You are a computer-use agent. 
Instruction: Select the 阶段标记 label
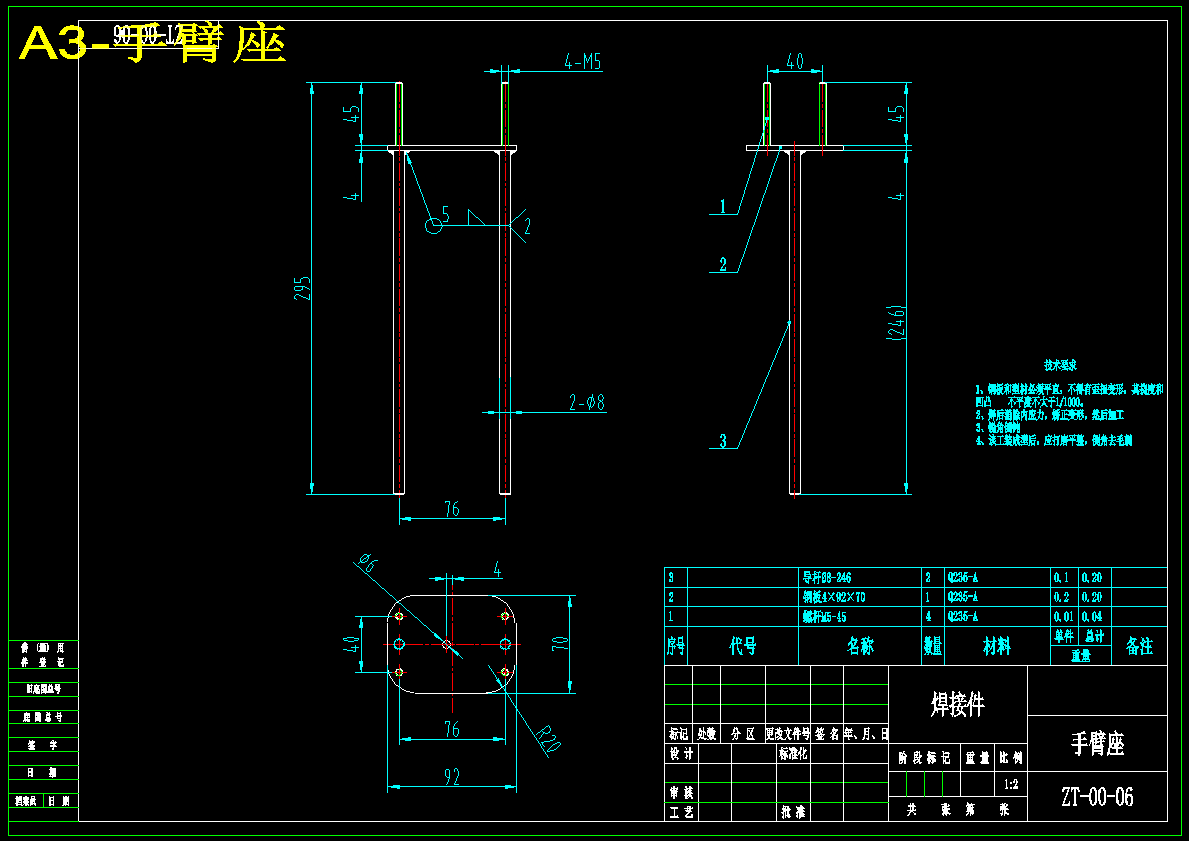point(924,758)
